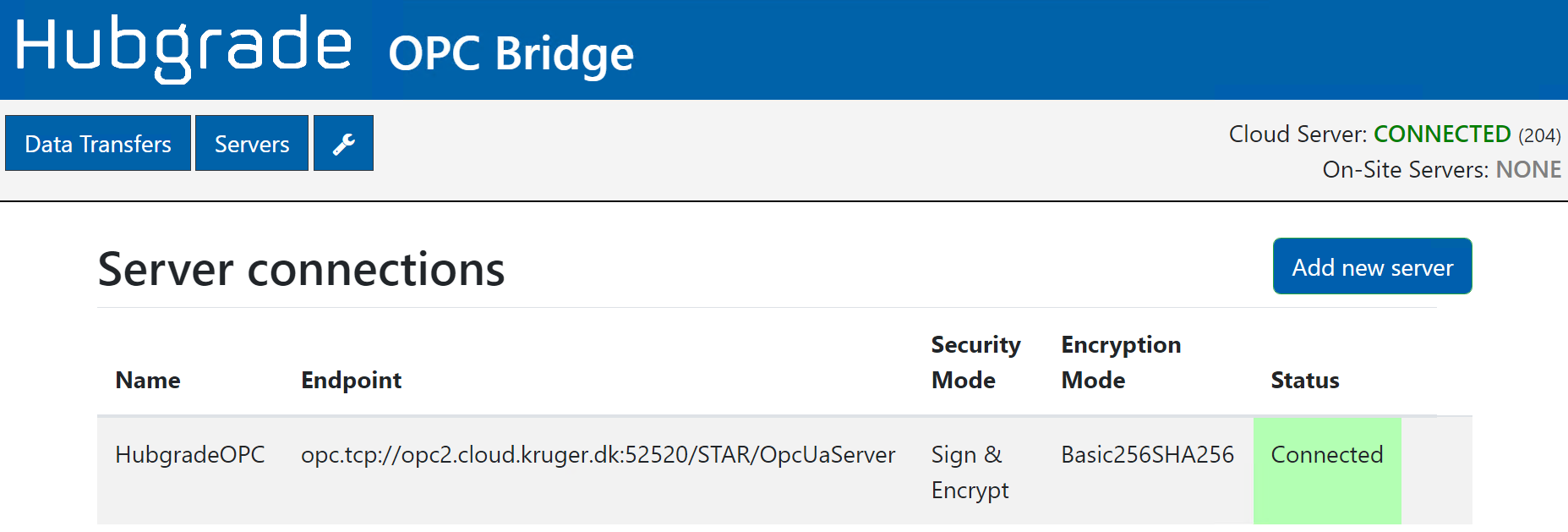The image size is (1568, 532).
Task: Click the Cloud Server CONNECTED indicator
Action: [x=1441, y=134]
